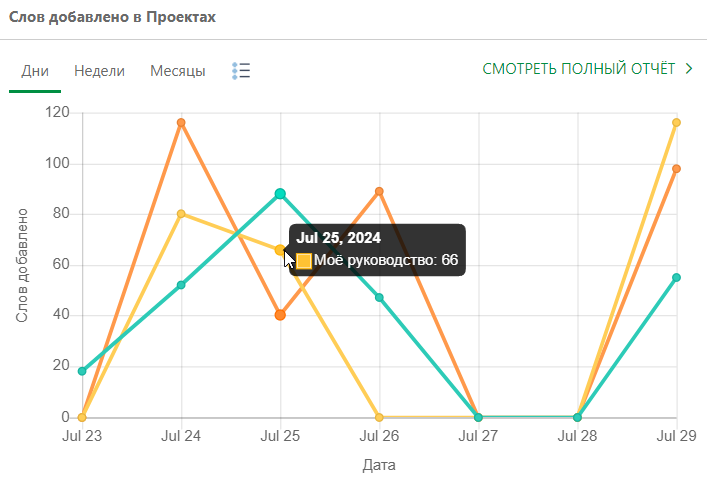Select the orange data point on Jul 25
The height and width of the screenshot is (487, 707).
[280, 315]
